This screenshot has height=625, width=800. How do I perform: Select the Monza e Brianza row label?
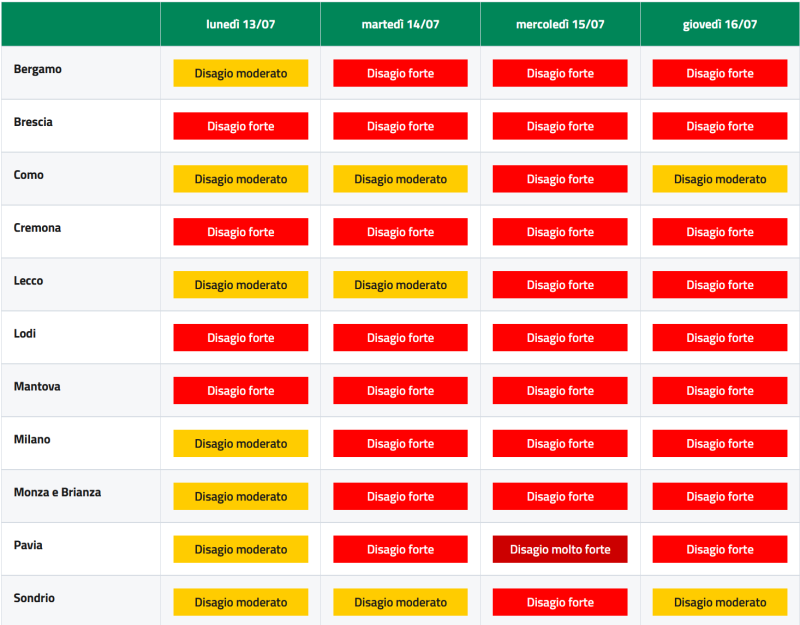pyautogui.click(x=57, y=492)
